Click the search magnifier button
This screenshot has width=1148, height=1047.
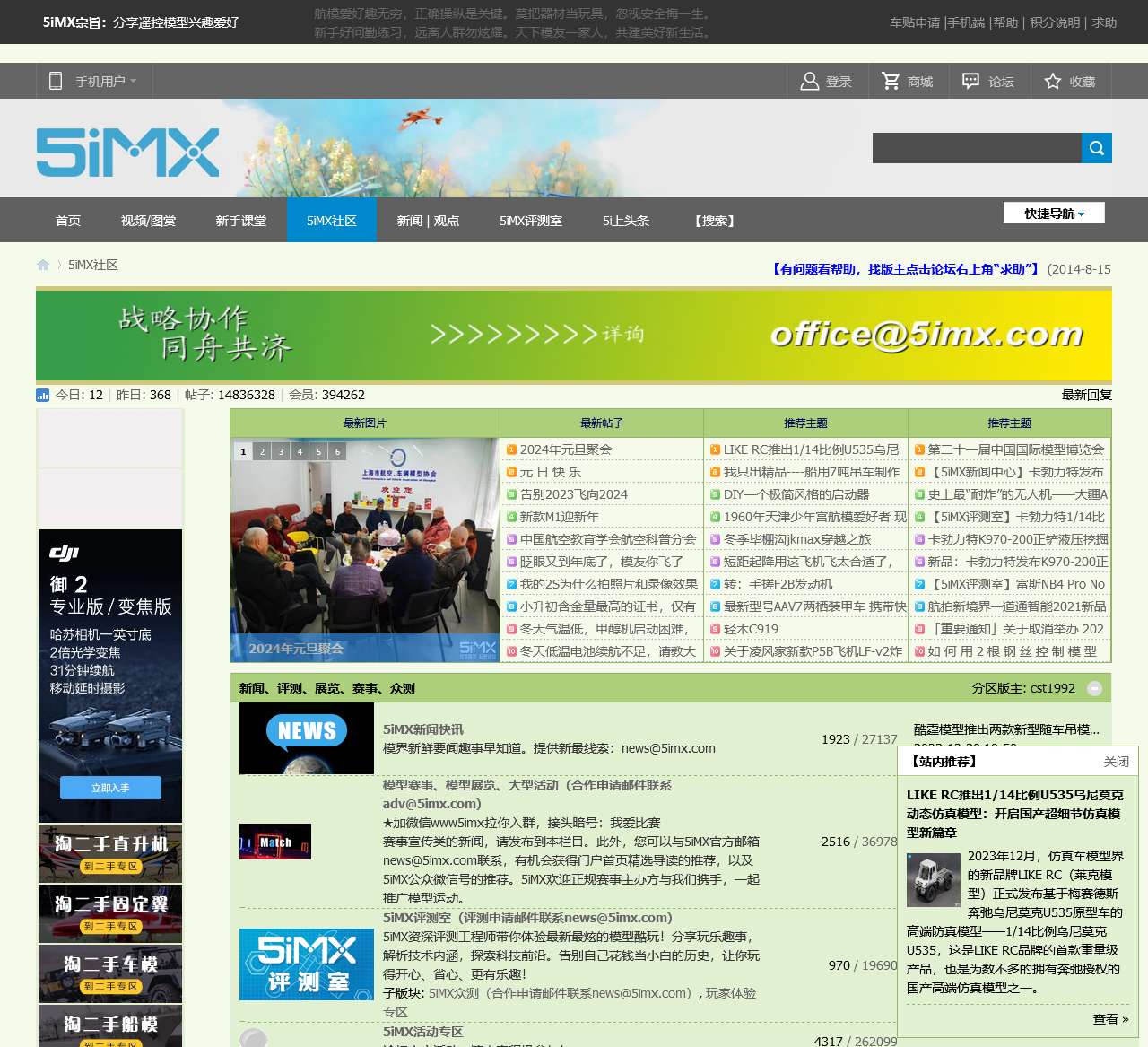[1096, 148]
